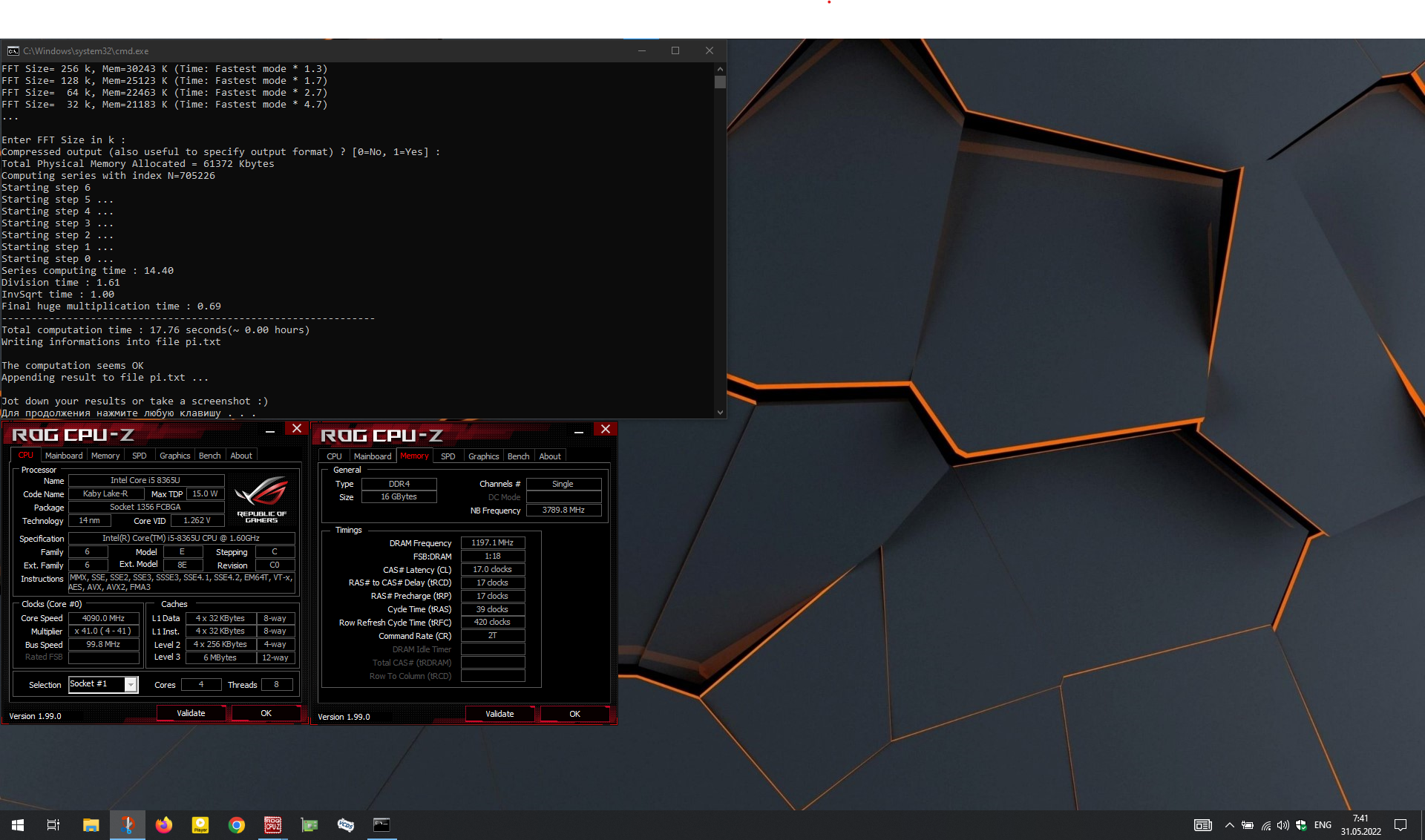Viewport: 1425px width, 840px height.
Task: Click the DRAM Frequency 1197.1 MHz value
Action: (x=493, y=543)
